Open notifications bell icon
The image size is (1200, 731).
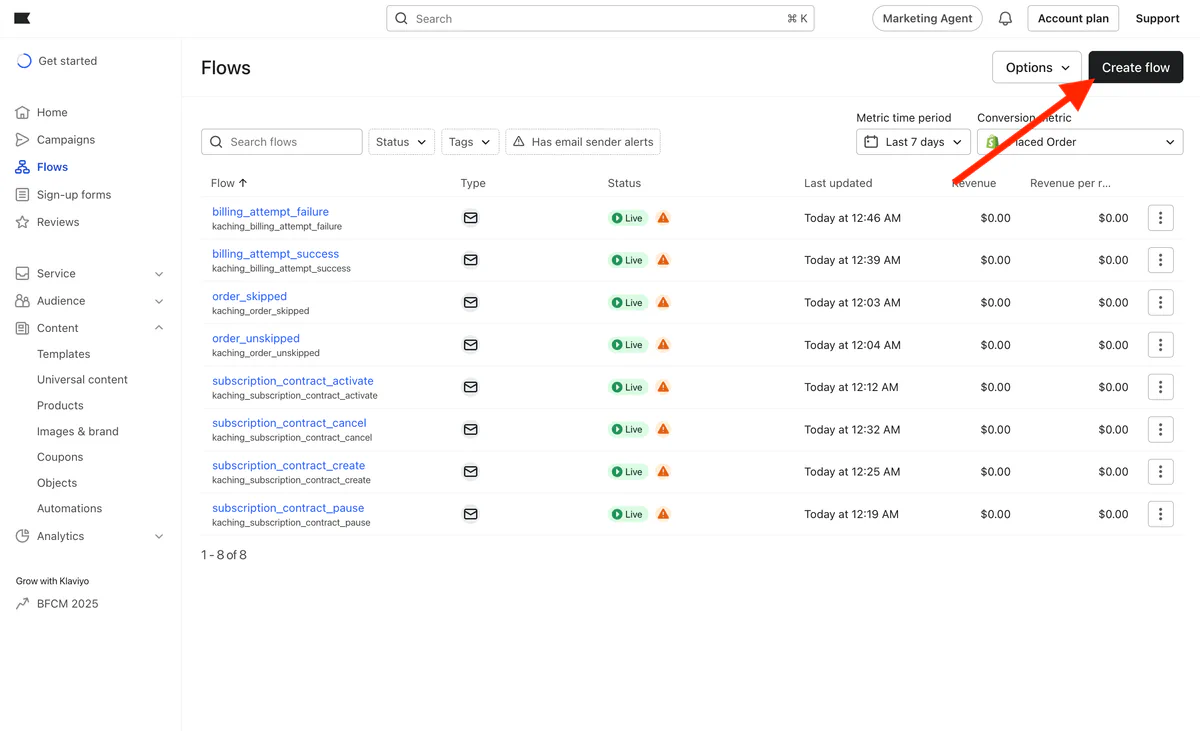(x=1005, y=19)
